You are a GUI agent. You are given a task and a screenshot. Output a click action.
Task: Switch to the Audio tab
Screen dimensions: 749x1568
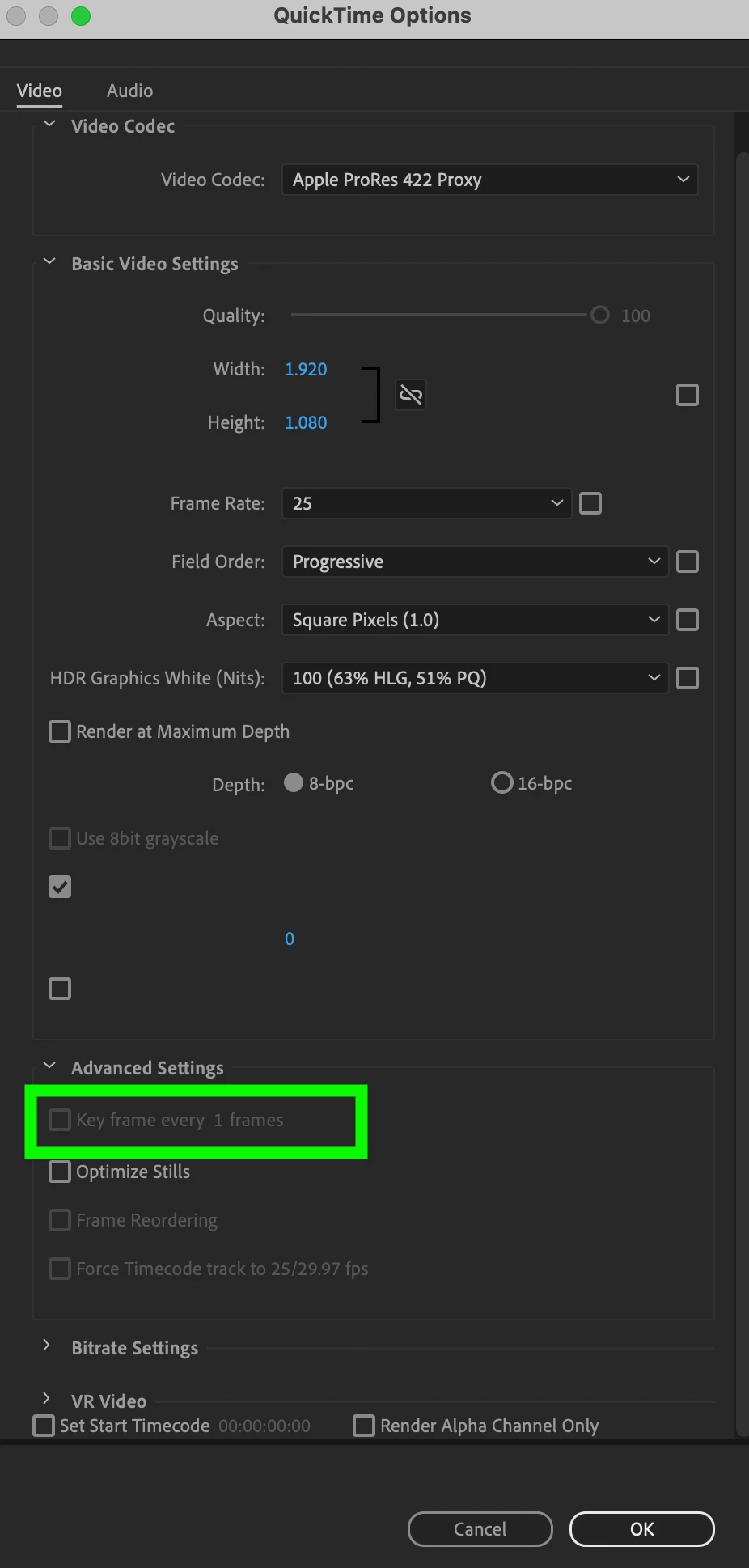[x=129, y=91]
